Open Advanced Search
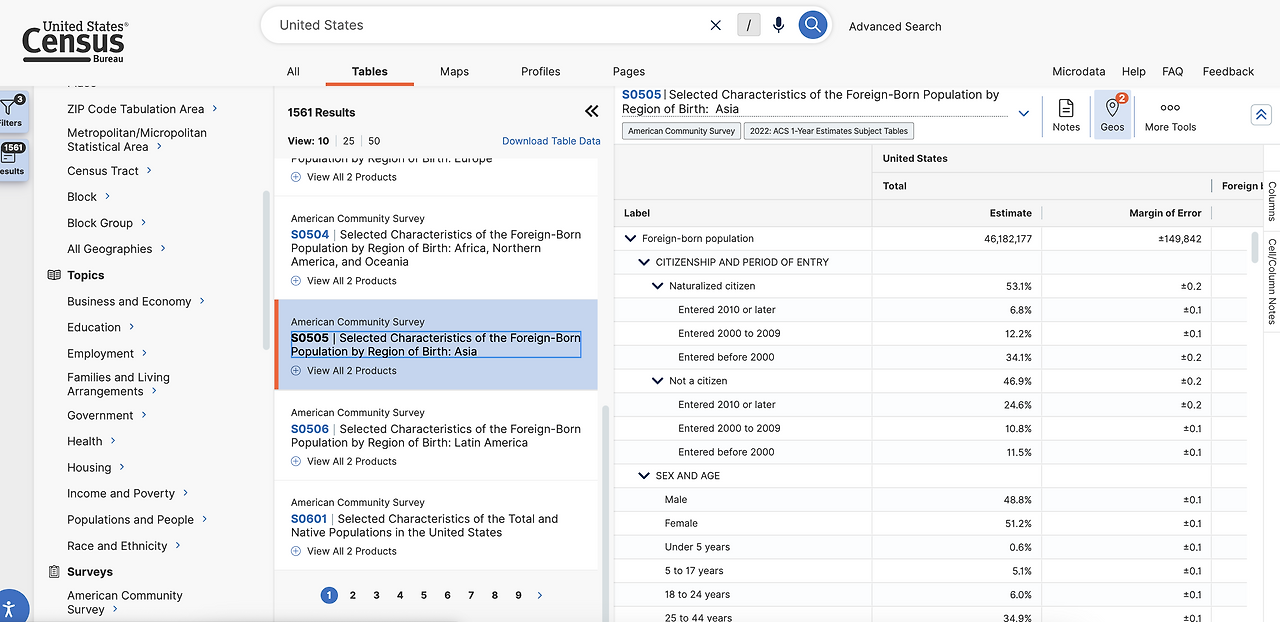 (x=895, y=26)
